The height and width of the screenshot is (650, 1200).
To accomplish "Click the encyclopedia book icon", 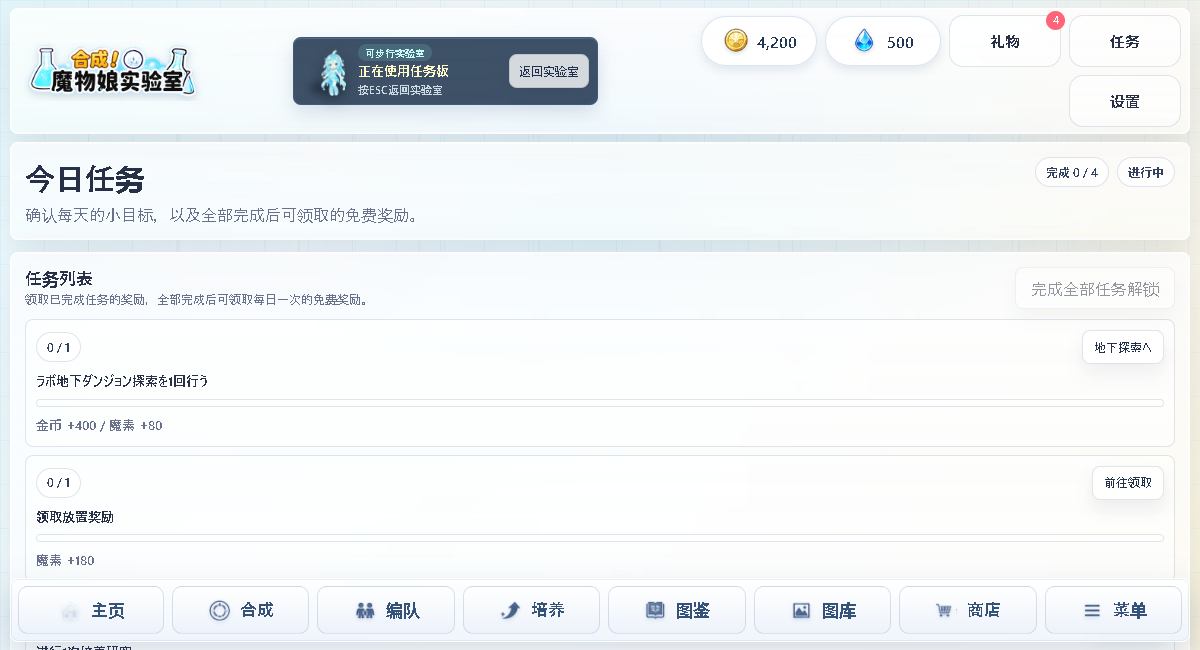I will point(655,610).
